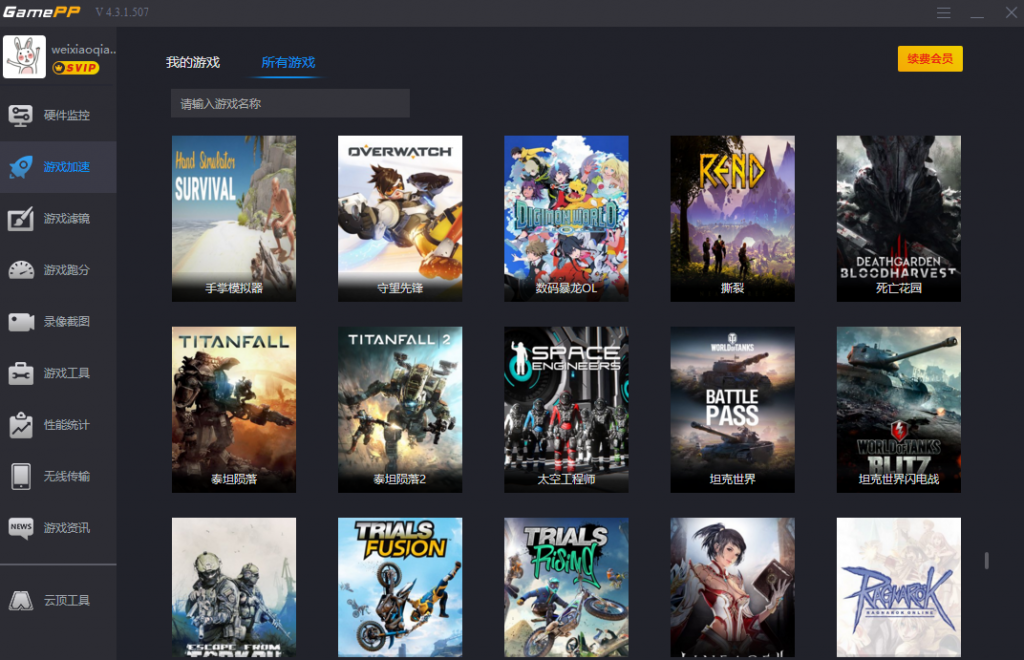1024x660 pixels.
Task: Select the 守望先锋 Overwatch game cover
Action: tap(400, 219)
